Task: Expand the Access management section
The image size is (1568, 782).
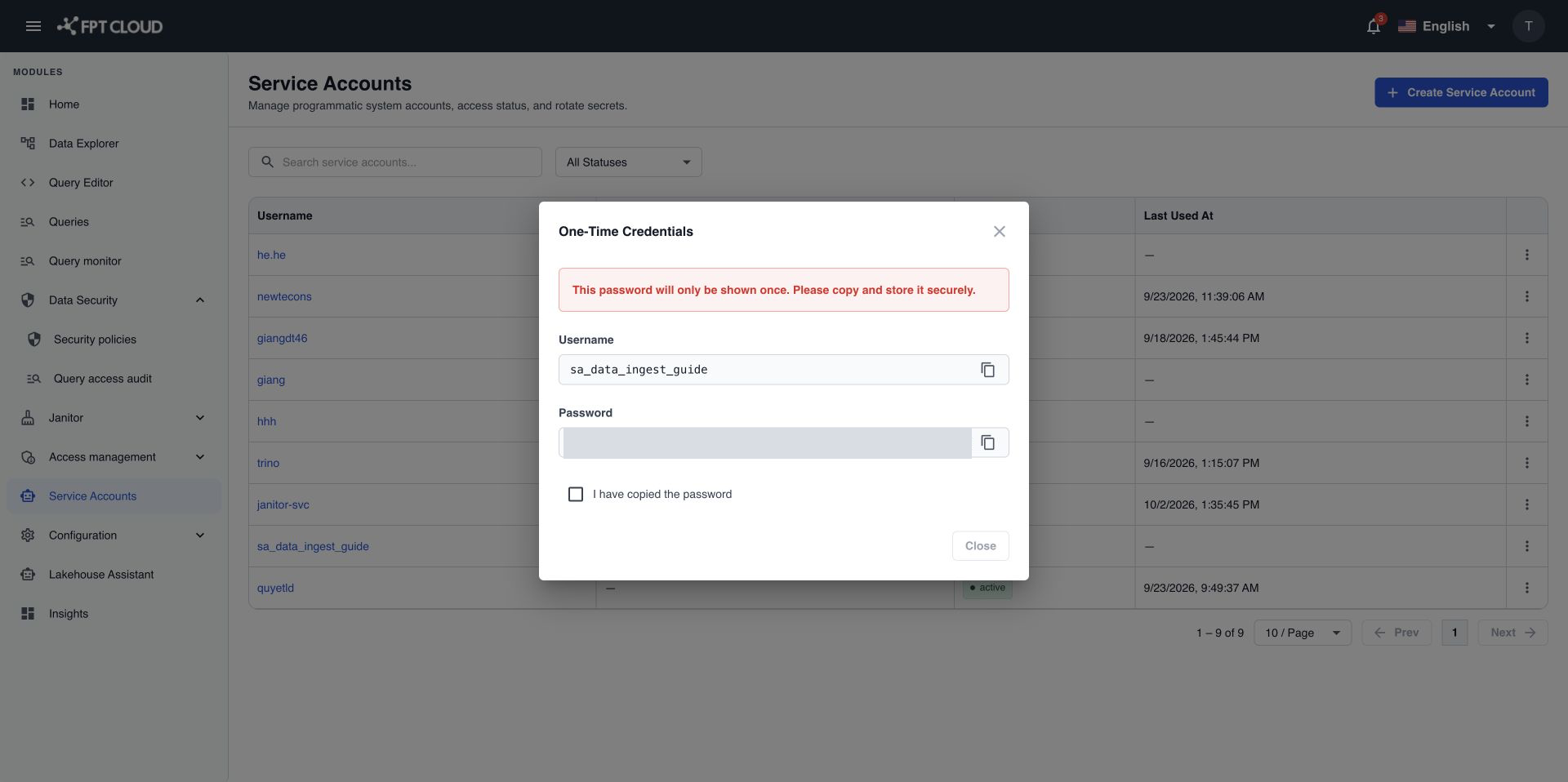Action: coord(200,457)
